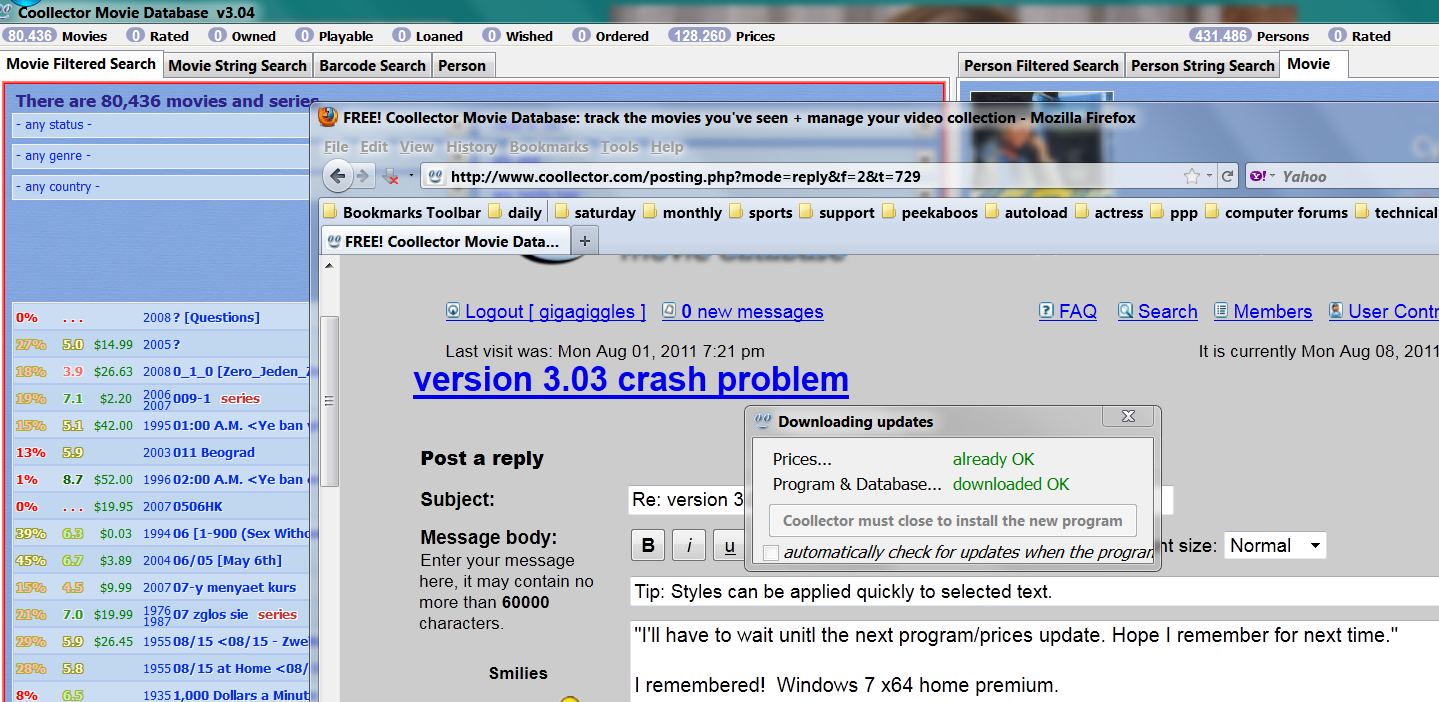Click Logout [ gigagiggles ] link

tap(555, 312)
